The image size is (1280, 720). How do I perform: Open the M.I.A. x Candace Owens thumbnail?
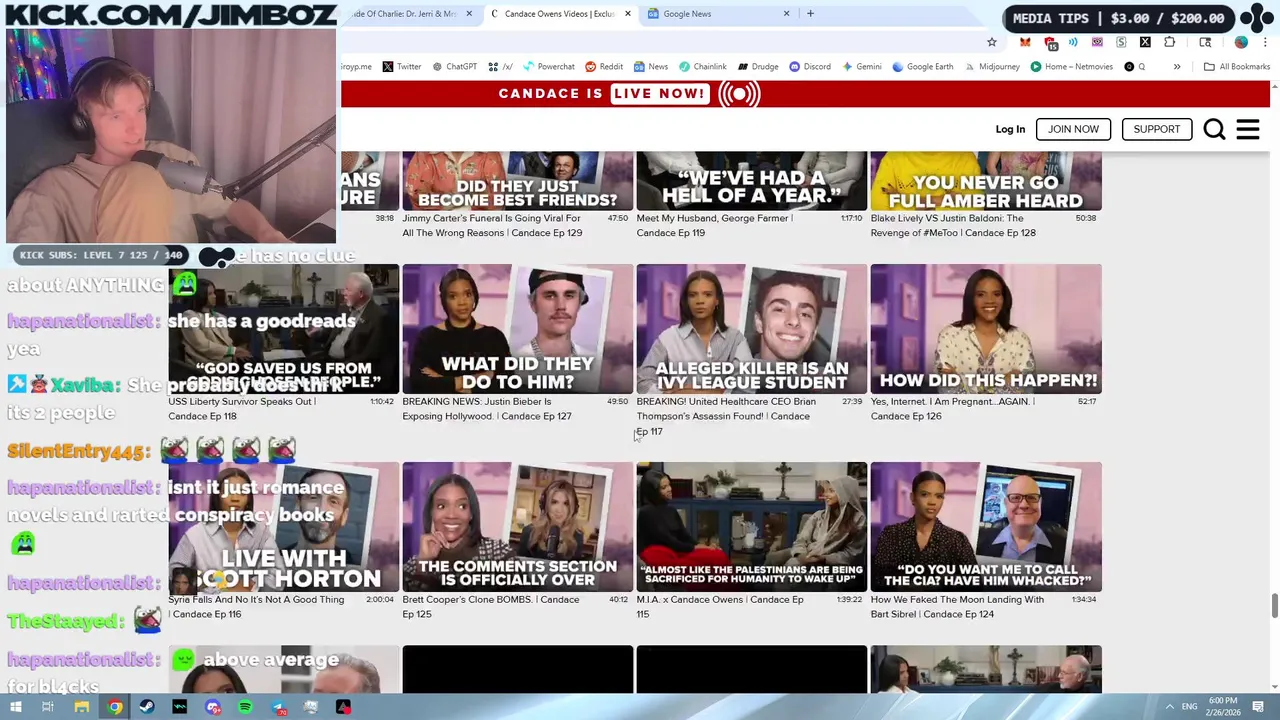(751, 527)
